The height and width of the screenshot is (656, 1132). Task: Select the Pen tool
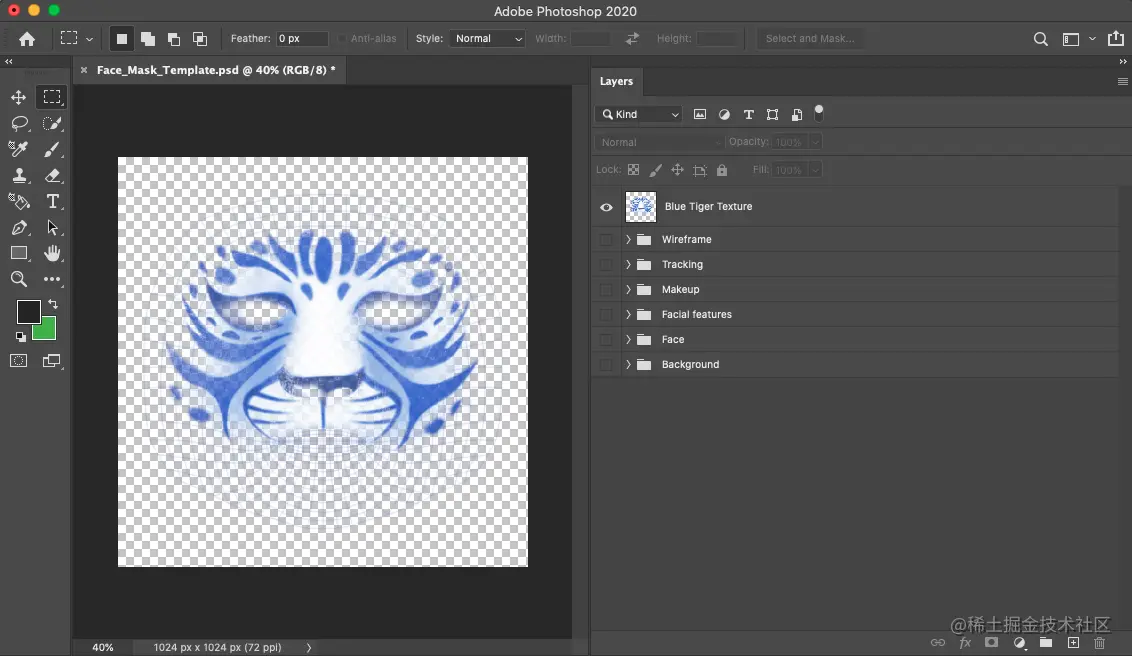tap(19, 227)
